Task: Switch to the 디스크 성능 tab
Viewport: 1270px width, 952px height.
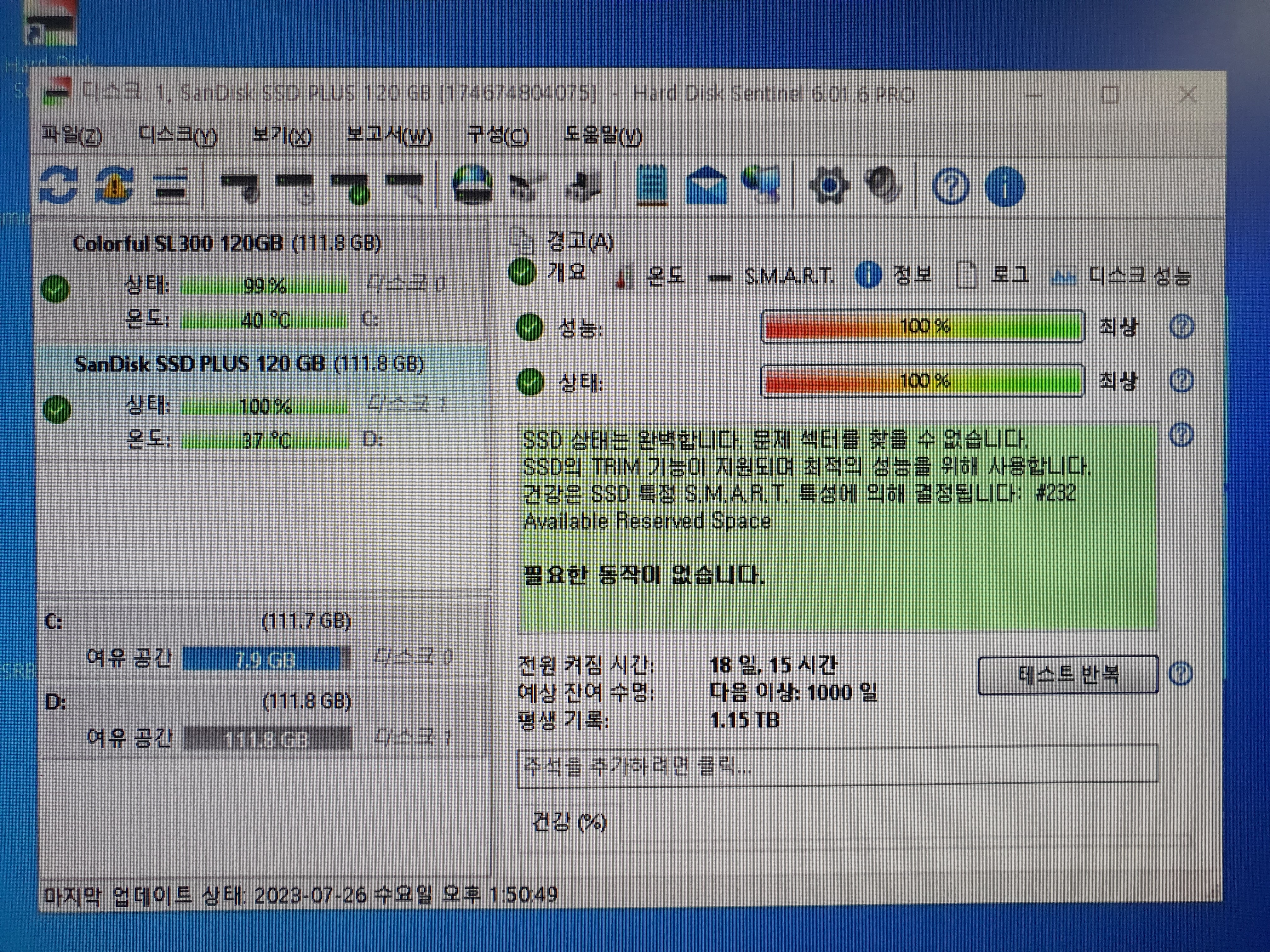Action: (x=1121, y=276)
